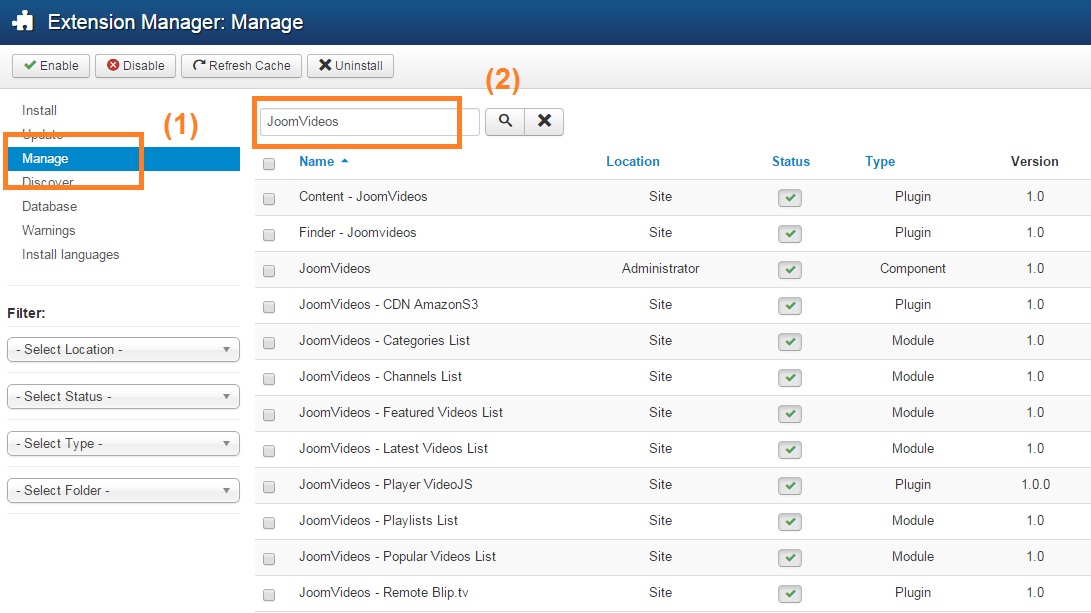Screen dimensions: 1091x613
Task: Toggle status icon for Channels List
Action: click(x=790, y=378)
